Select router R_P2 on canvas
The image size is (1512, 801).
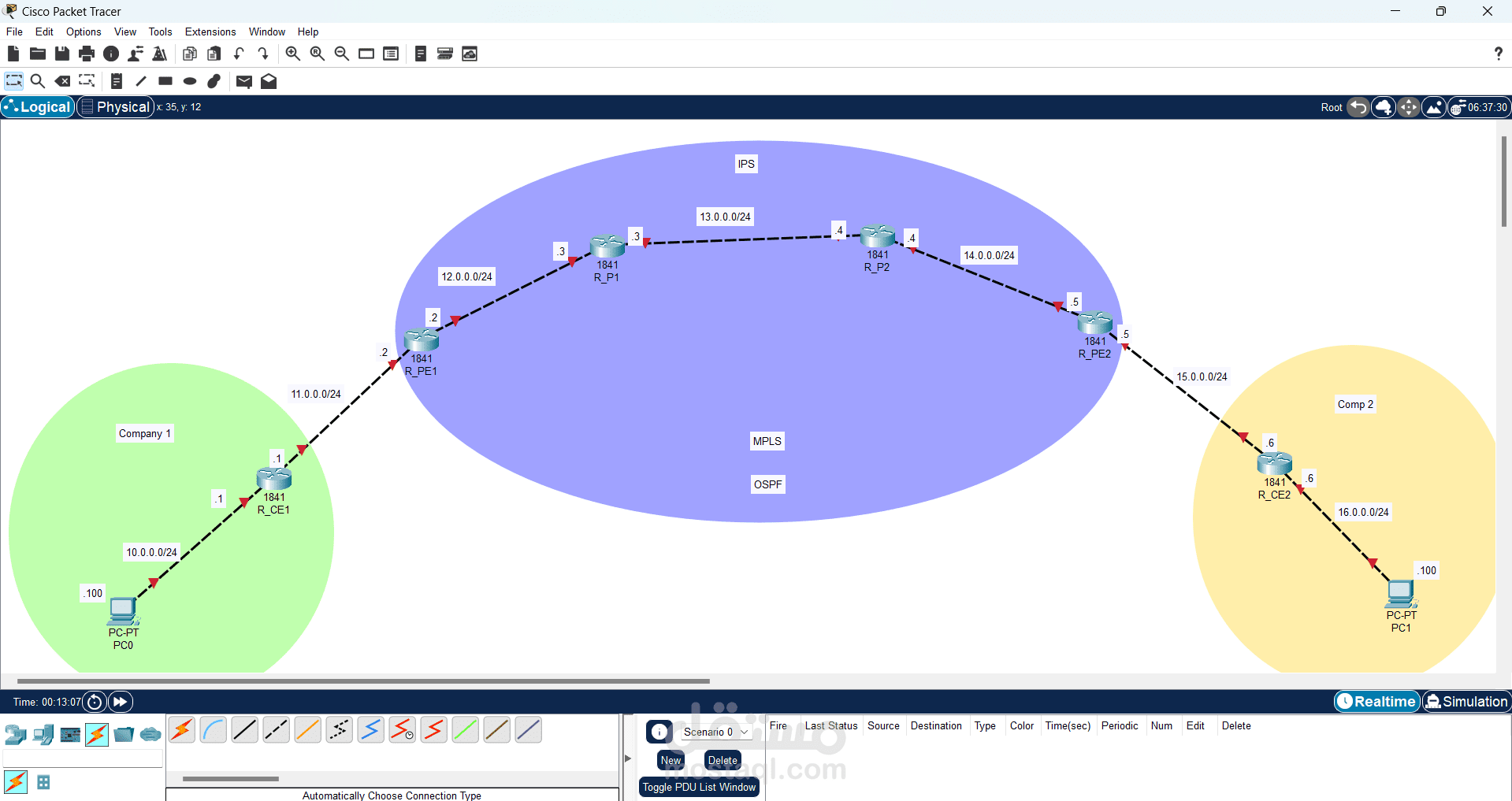[x=878, y=236]
